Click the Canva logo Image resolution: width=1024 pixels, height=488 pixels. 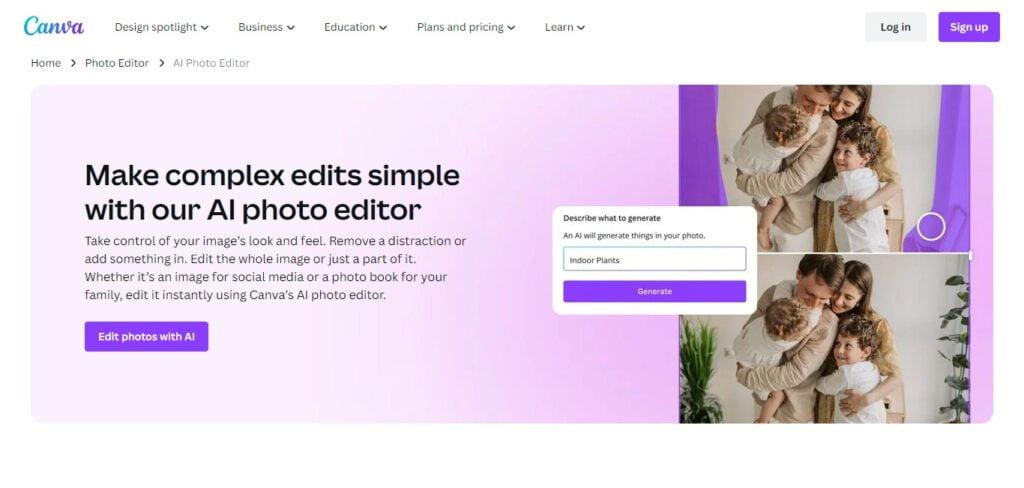tap(54, 26)
